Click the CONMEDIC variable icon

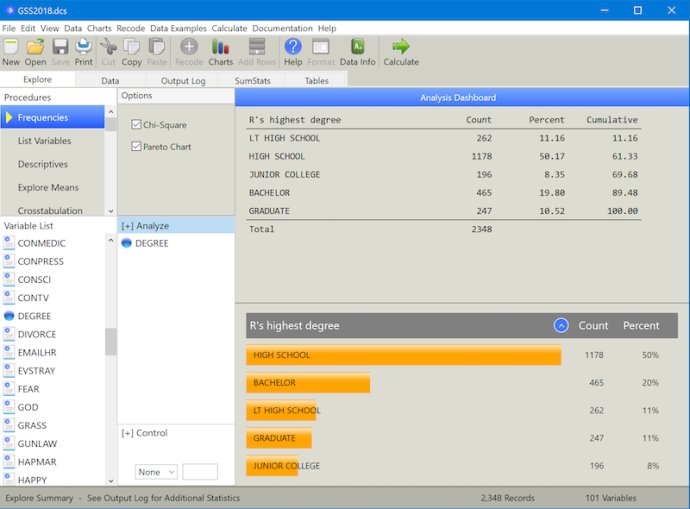tap(9, 243)
